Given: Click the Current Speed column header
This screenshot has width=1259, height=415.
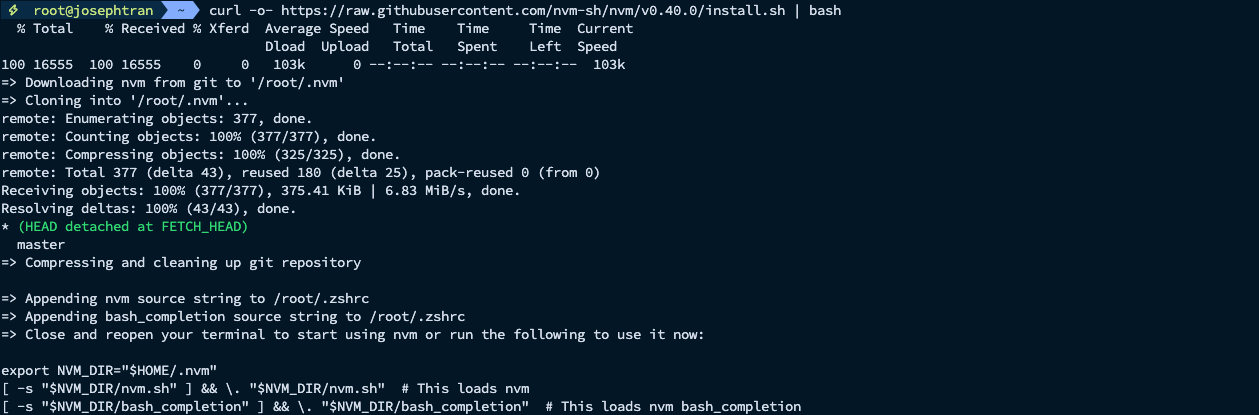Looking at the screenshot, I should point(605,37).
